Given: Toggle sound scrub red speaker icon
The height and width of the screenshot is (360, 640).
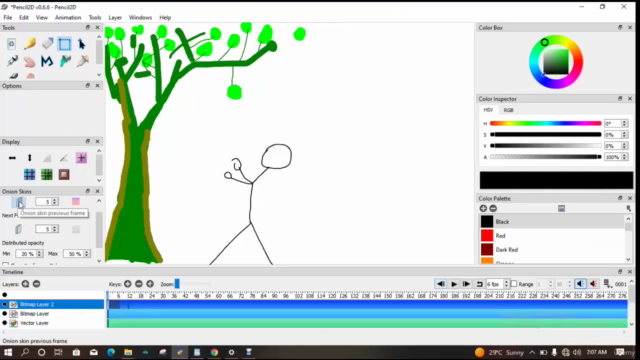Looking at the screenshot, I should click(594, 284).
